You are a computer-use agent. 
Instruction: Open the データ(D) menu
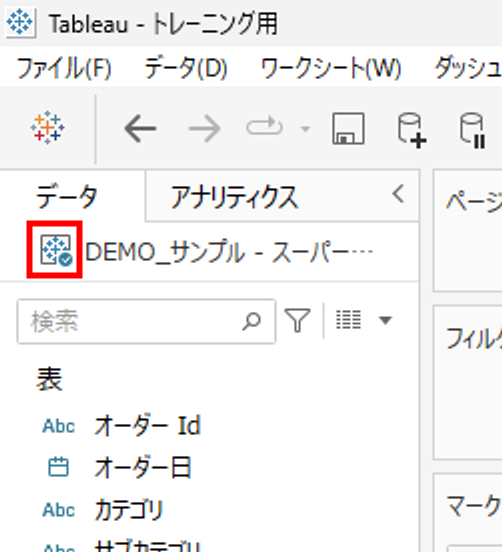(186, 68)
